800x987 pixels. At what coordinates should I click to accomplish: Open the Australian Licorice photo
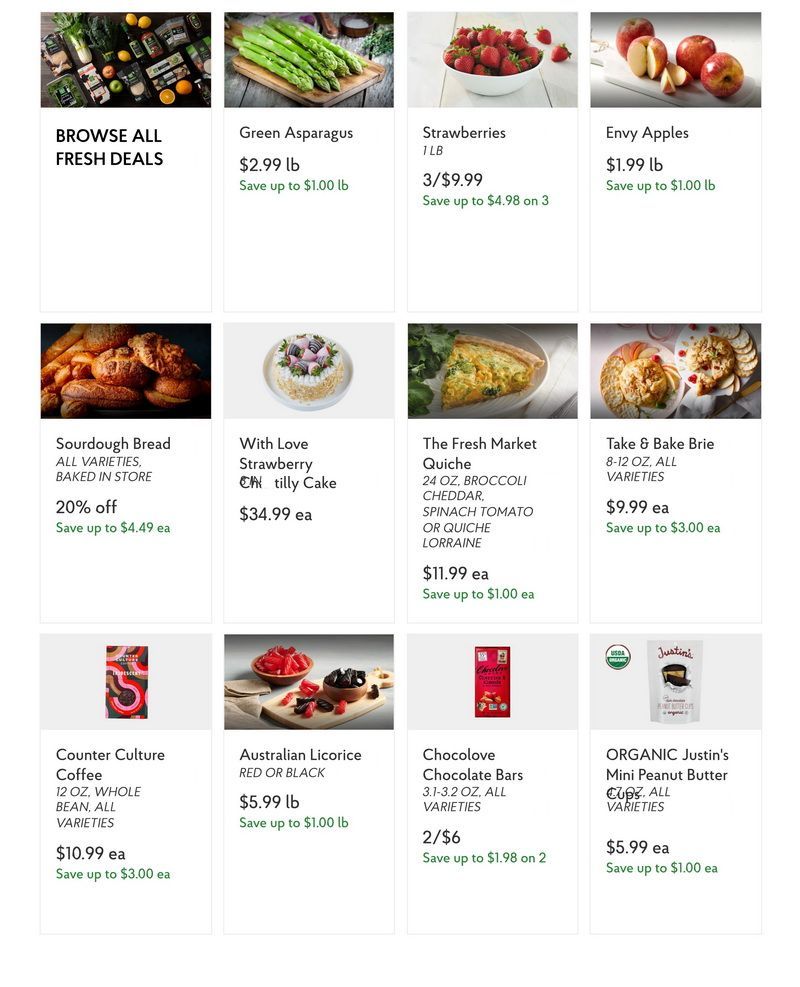coord(308,682)
